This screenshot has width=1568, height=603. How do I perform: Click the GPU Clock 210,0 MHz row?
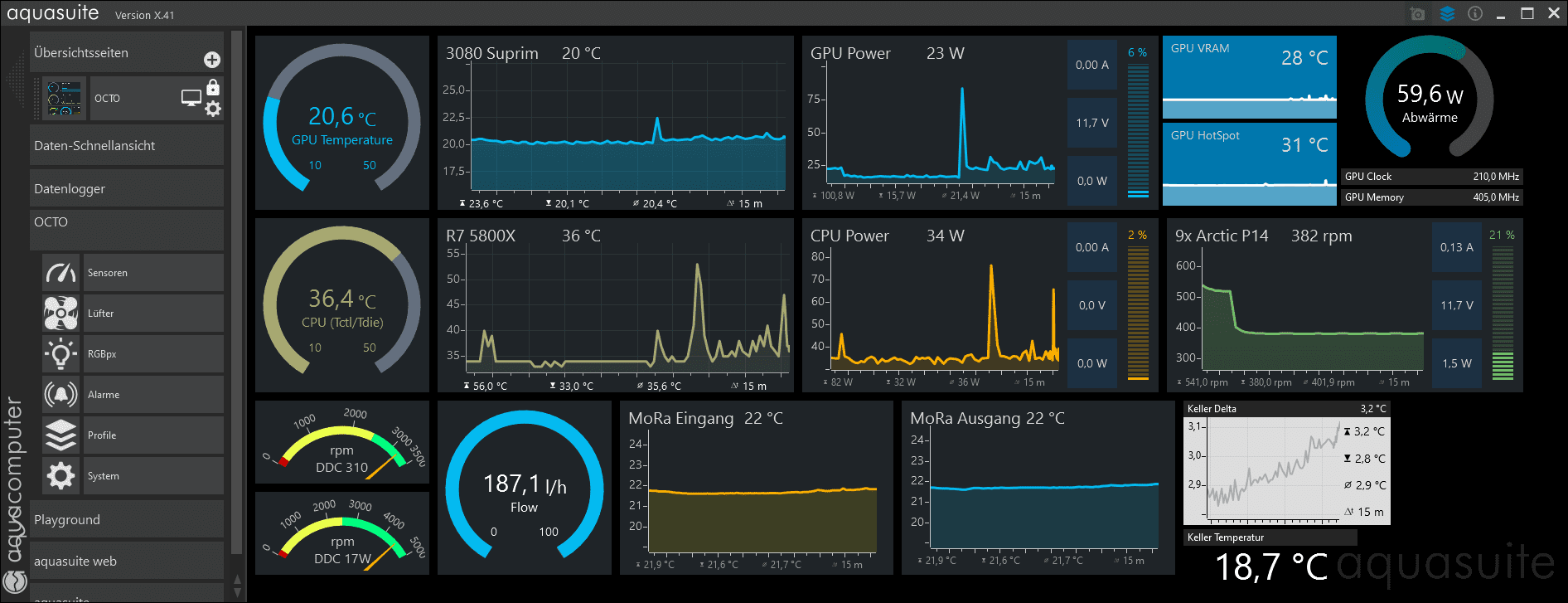point(1432,177)
